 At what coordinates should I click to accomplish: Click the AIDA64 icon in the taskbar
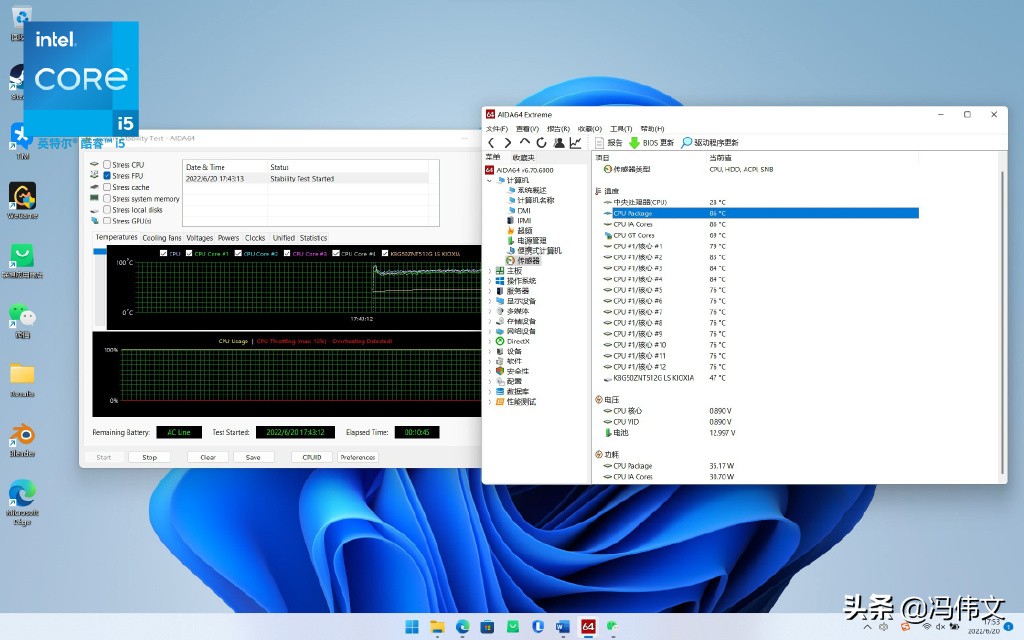coord(588,626)
